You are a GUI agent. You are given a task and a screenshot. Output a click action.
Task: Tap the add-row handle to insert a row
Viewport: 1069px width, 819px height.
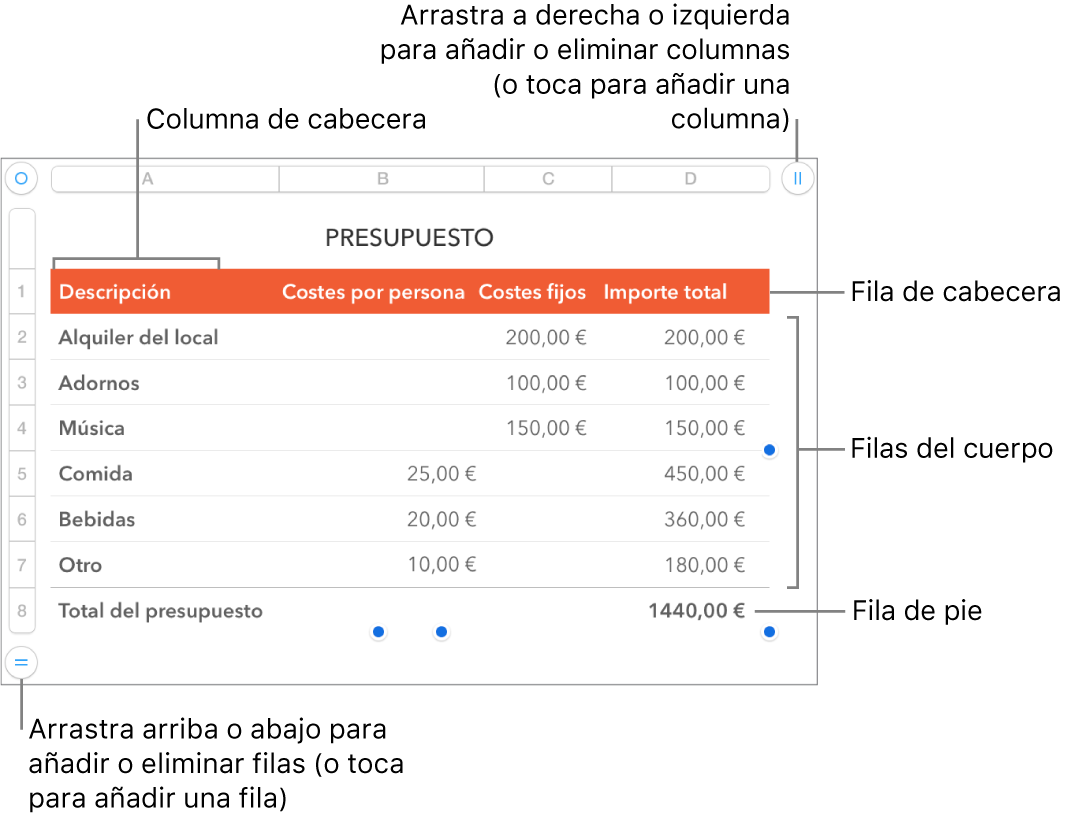[x=22, y=661]
